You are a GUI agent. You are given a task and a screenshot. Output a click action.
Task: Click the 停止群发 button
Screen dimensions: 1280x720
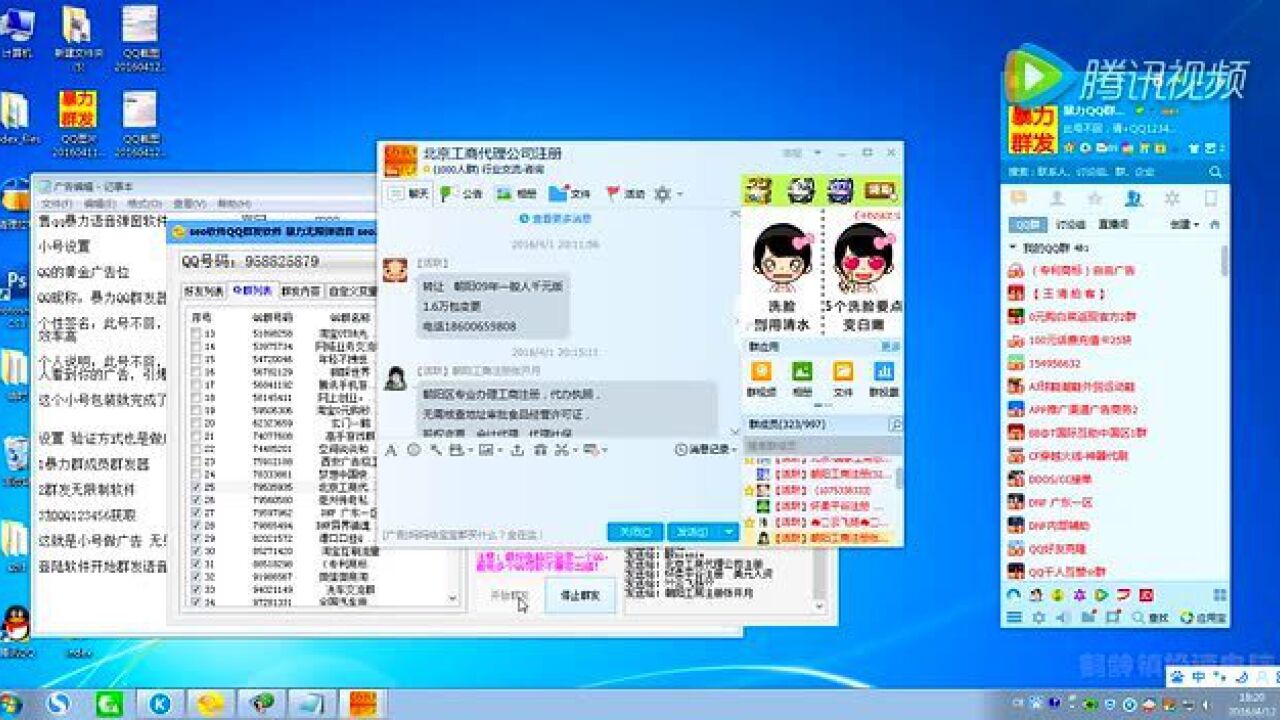pyautogui.click(x=580, y=596)
